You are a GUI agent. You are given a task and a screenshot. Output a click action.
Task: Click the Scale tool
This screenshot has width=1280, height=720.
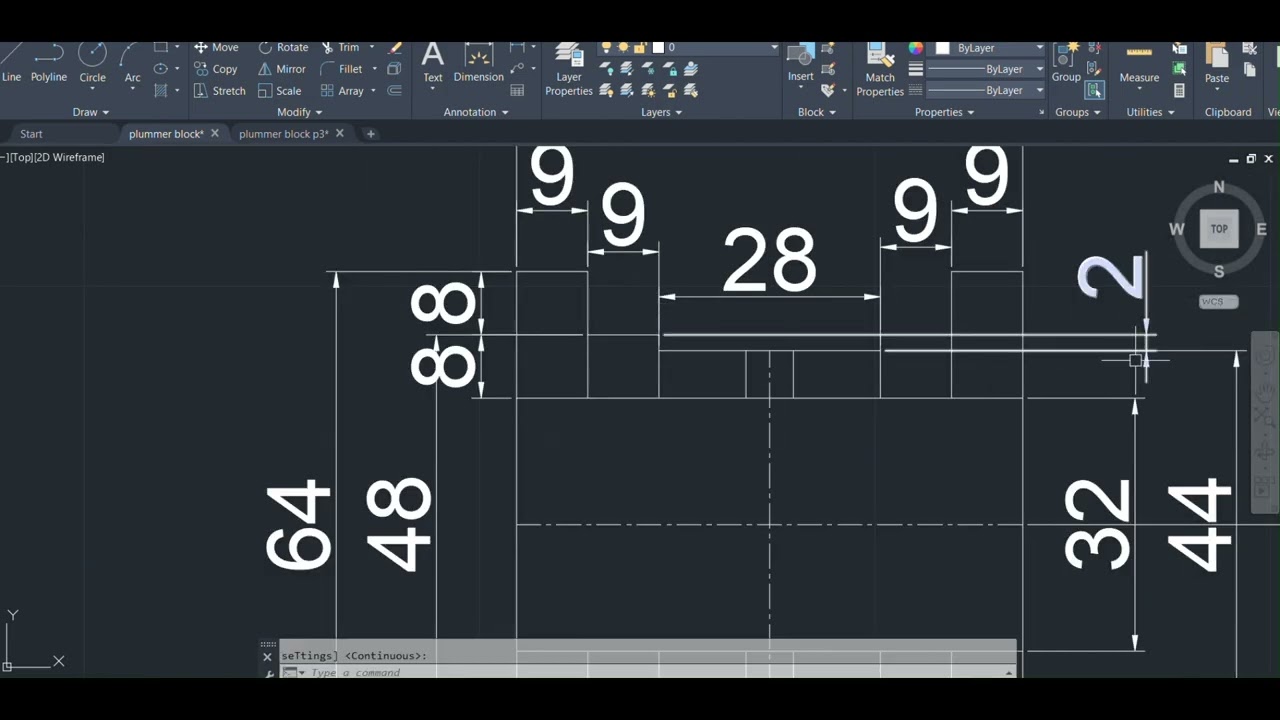click(x=279, y=91)
